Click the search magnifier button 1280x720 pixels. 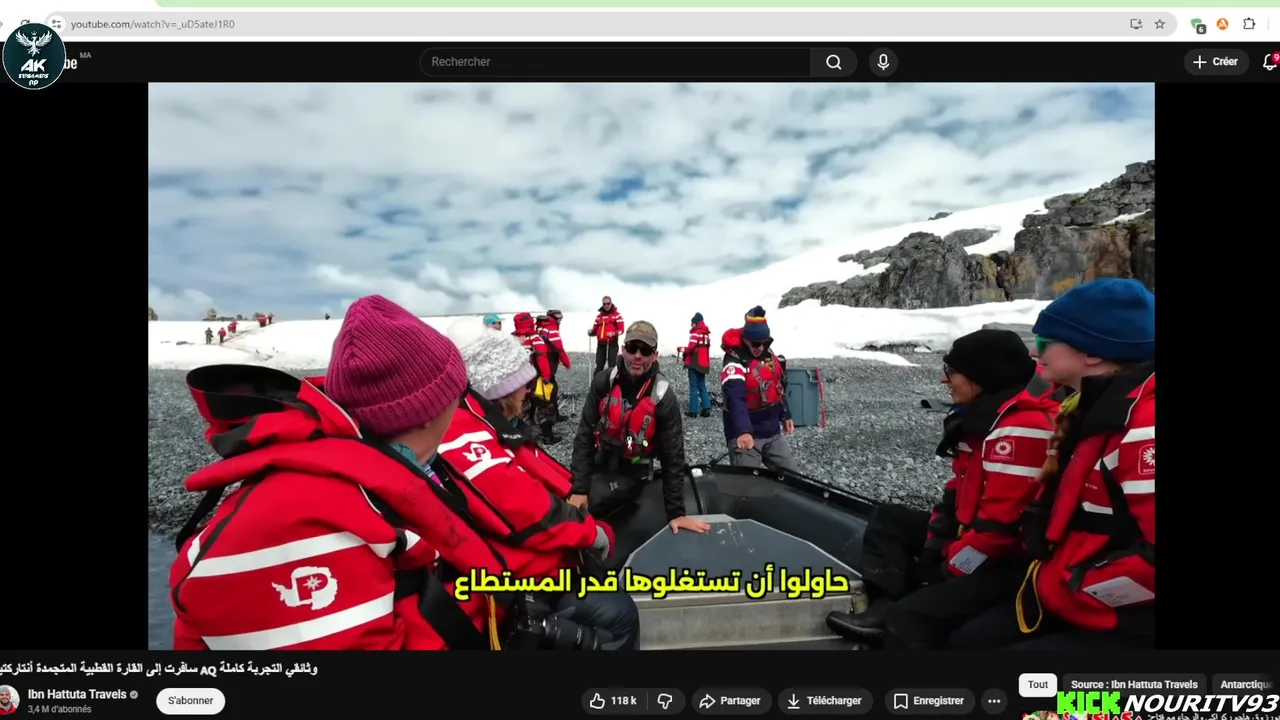click(x=833, y=62)
